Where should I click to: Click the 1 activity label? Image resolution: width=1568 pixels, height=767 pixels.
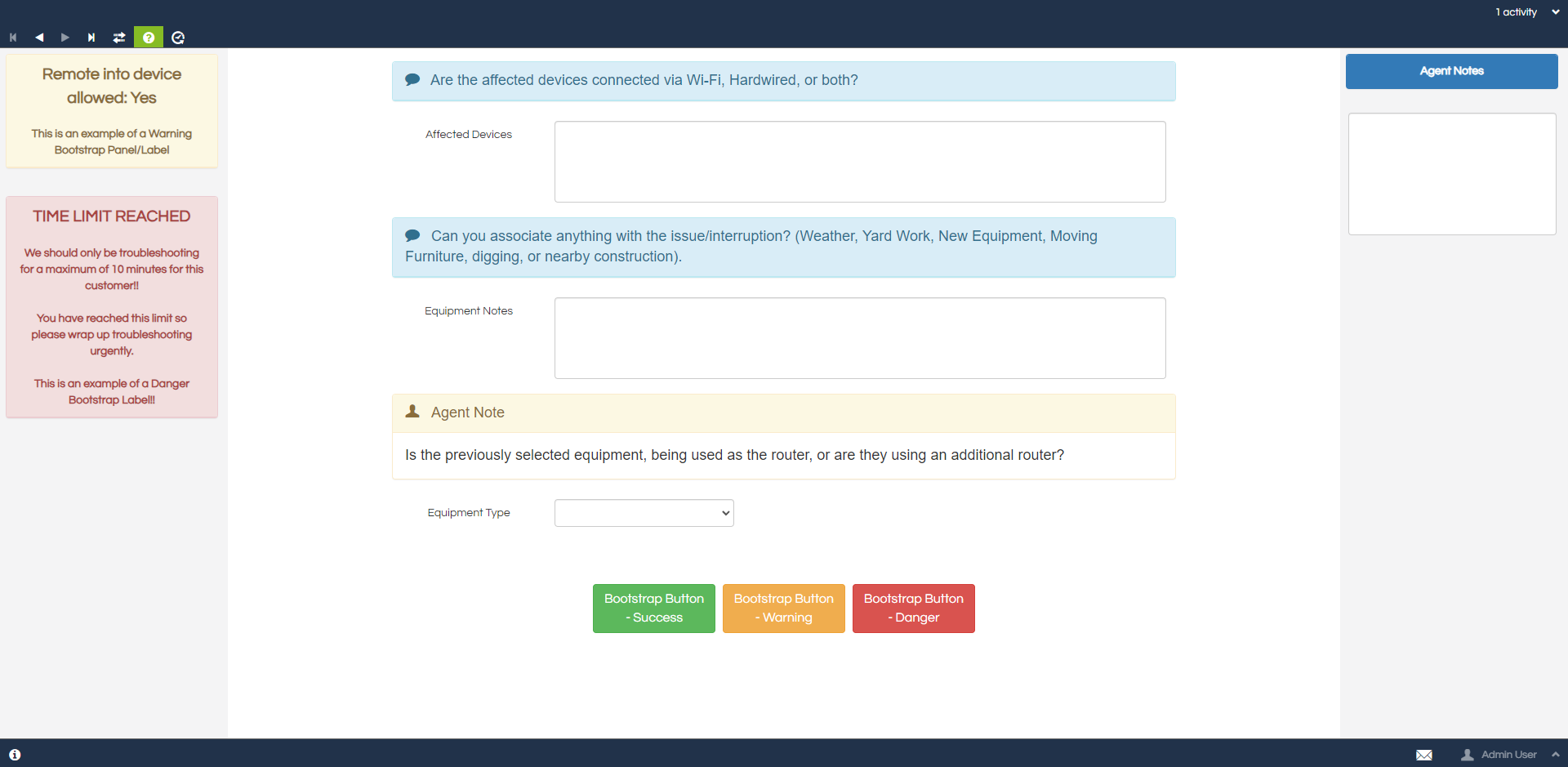pos(1516,12)
